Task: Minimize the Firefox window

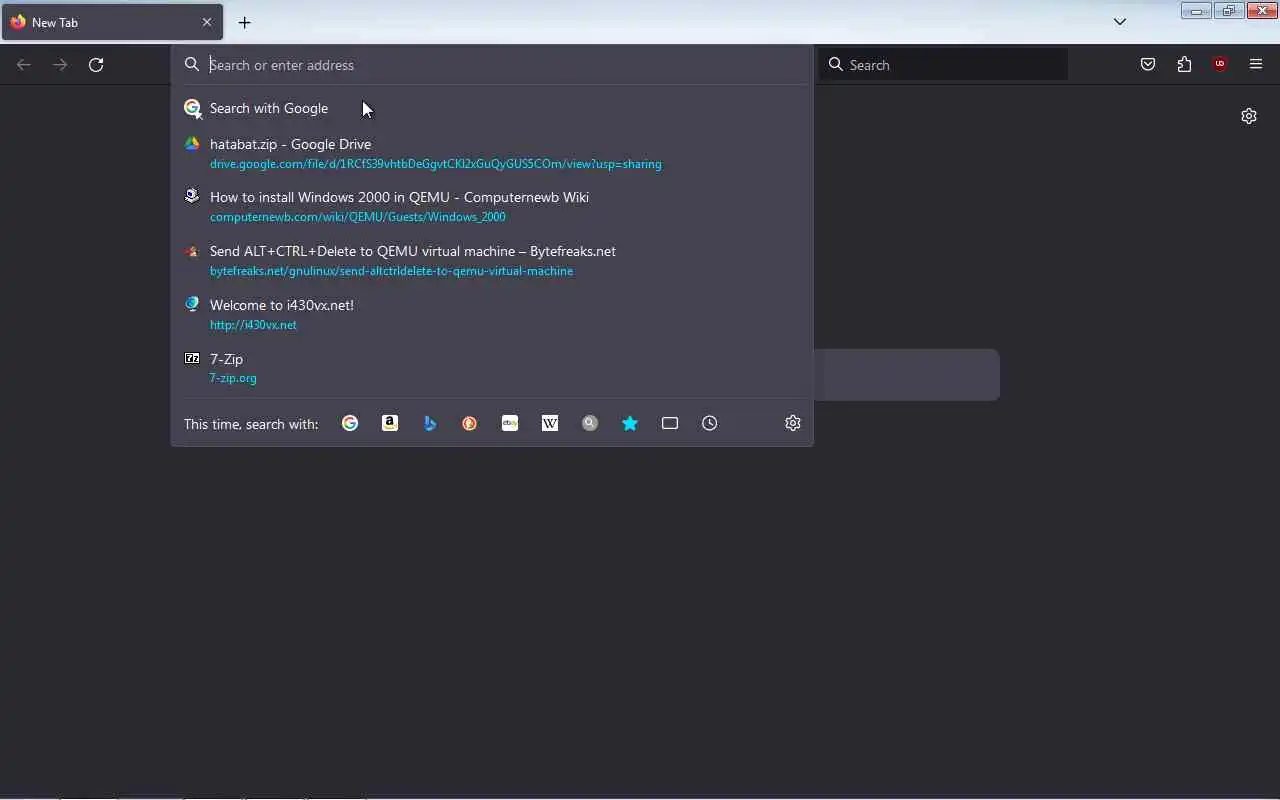Action: [1196, 11]
